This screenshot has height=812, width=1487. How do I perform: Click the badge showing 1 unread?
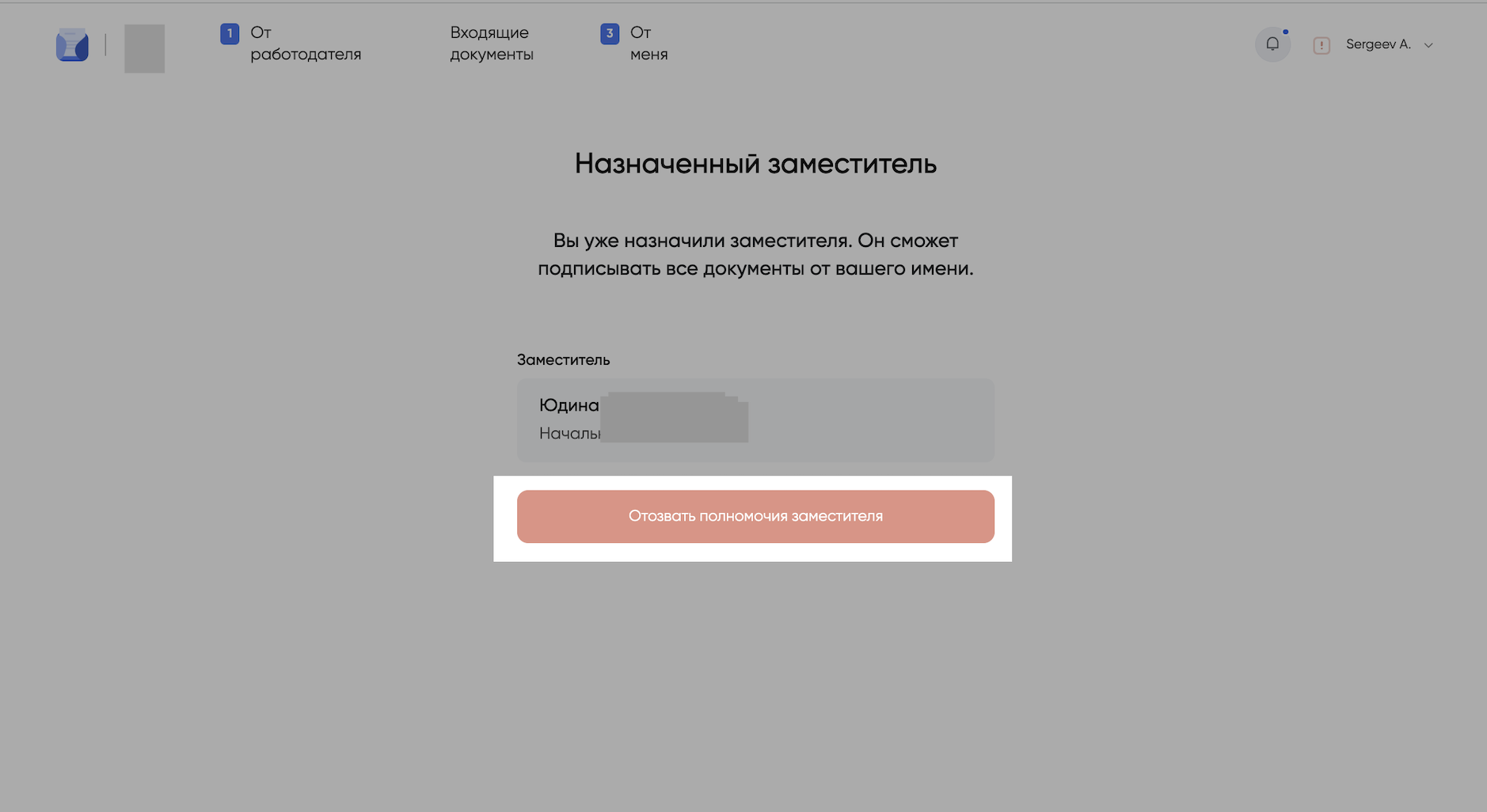(x=230, y=34)
